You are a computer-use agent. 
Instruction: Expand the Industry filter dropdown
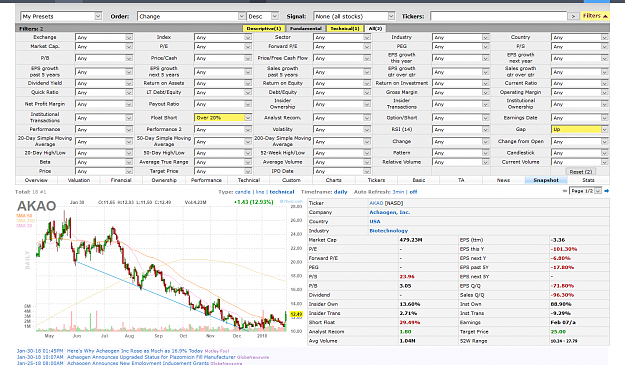(460, 37)
